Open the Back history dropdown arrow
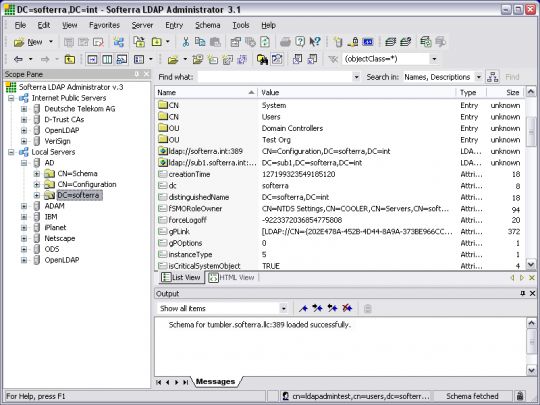540x405 pixels. [31, 60]
